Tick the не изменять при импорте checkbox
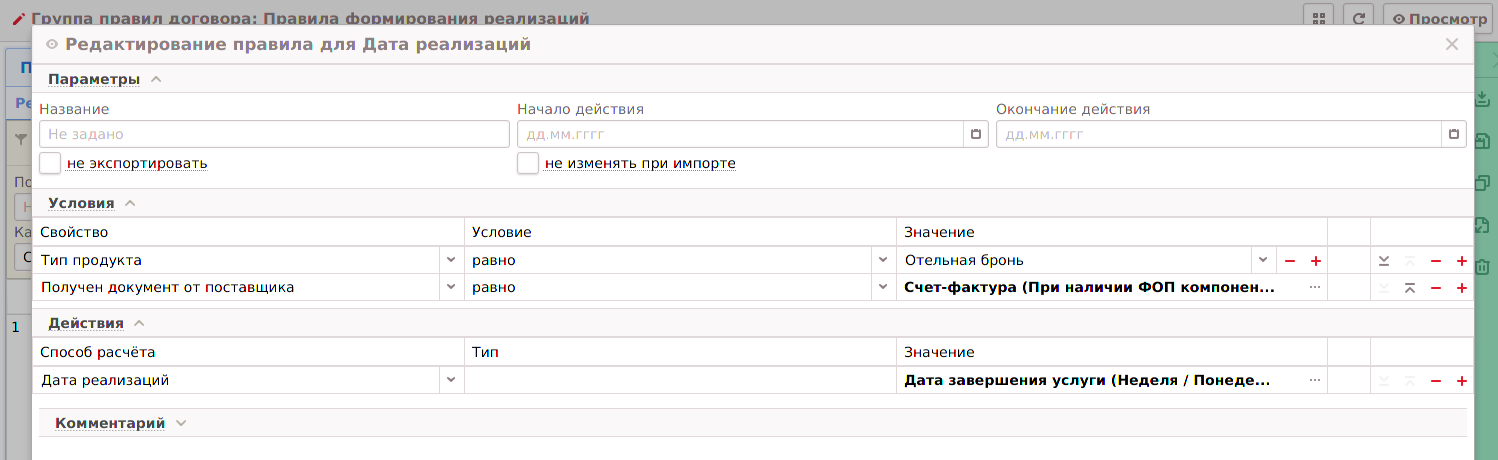Viewport: 1498px width, 460px height. point(528,163)
